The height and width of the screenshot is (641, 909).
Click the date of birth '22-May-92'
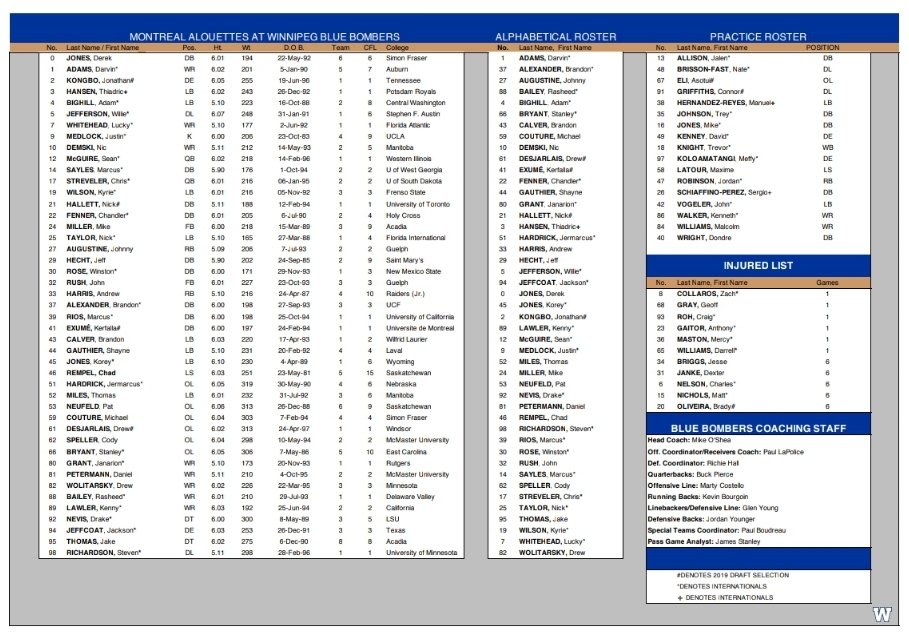[x=294, y=58]
